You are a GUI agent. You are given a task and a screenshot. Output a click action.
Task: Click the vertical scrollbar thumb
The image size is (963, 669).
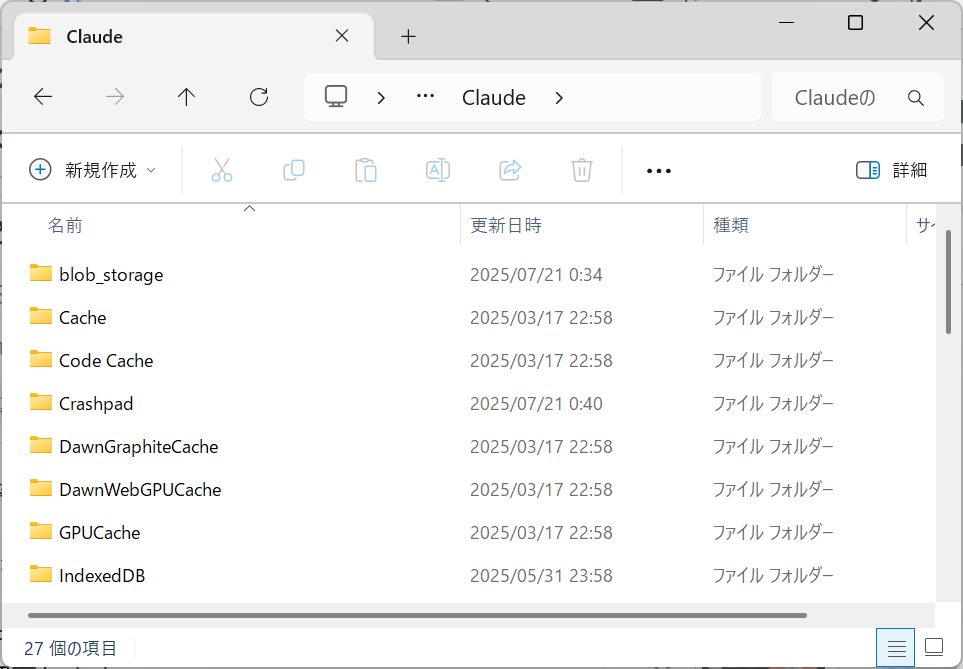948,282
